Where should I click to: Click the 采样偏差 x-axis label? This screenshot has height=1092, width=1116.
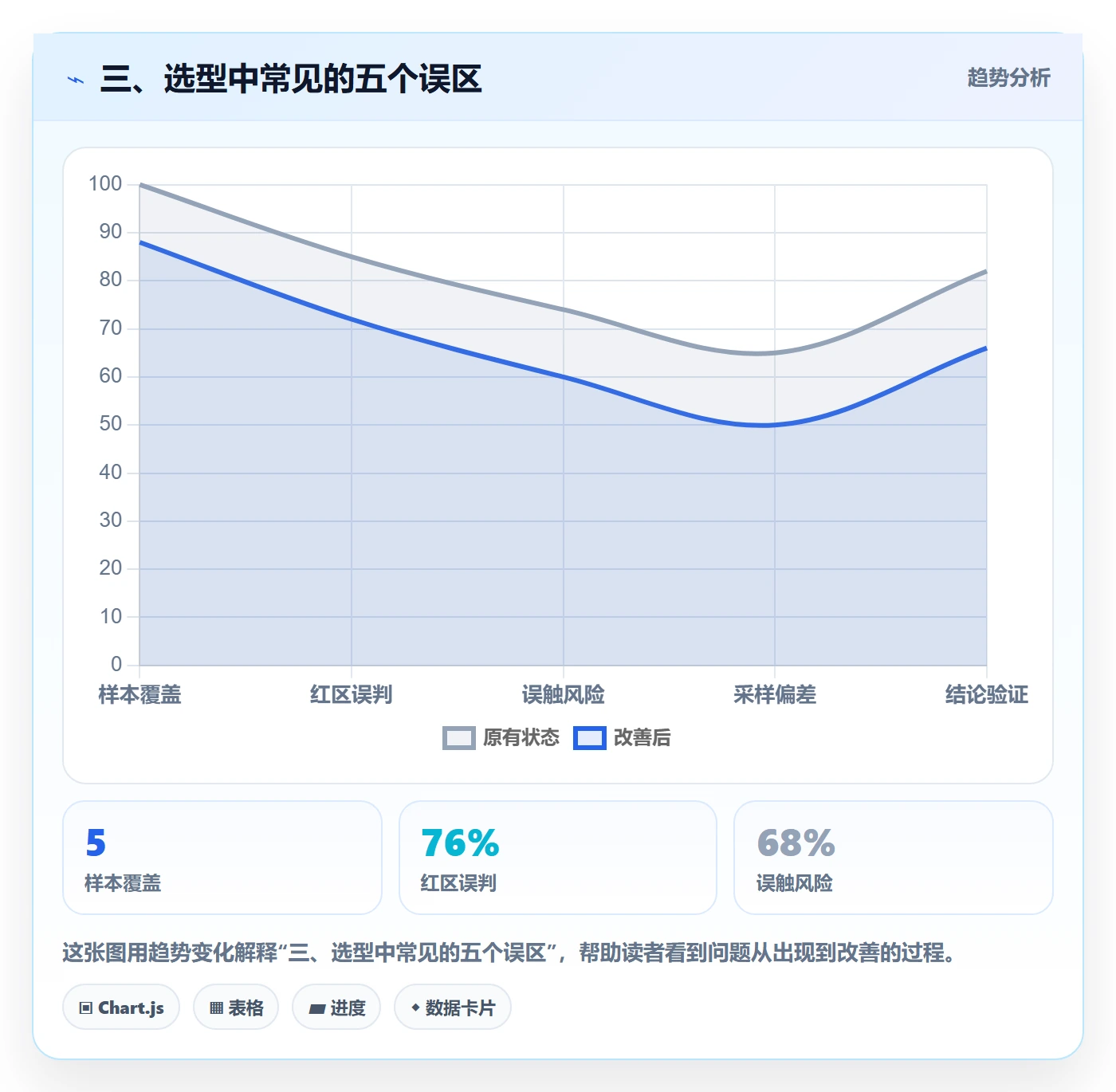(775, 695)
